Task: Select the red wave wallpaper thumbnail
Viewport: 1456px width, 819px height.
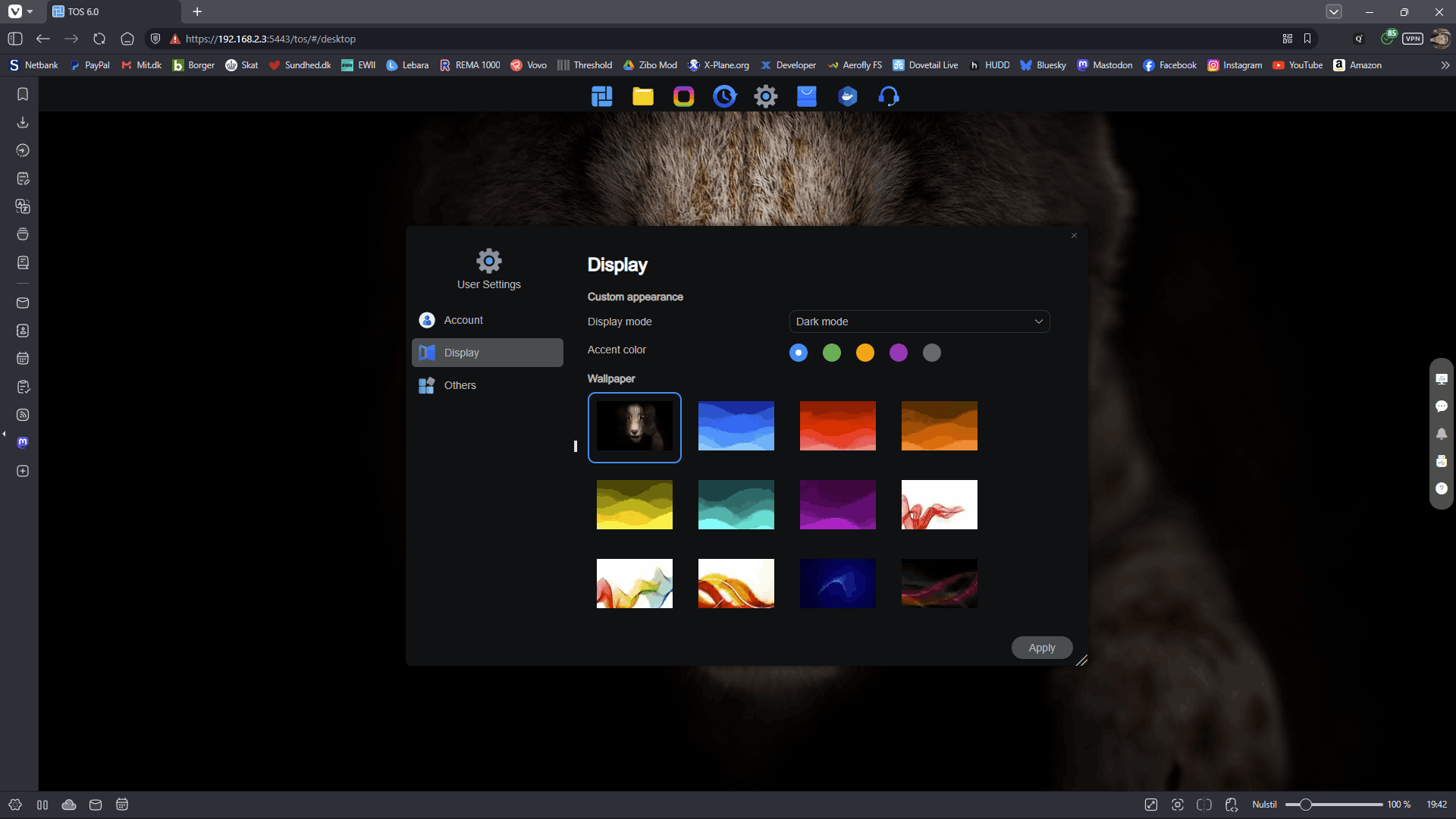Action: click(837, 425)
